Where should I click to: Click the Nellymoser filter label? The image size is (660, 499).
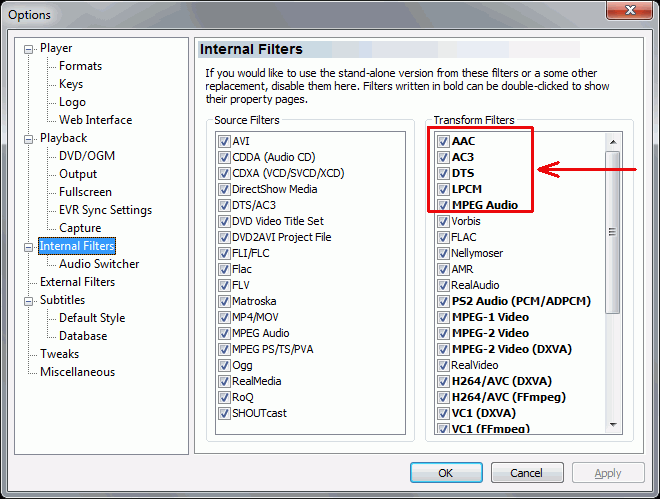(477, 253)
